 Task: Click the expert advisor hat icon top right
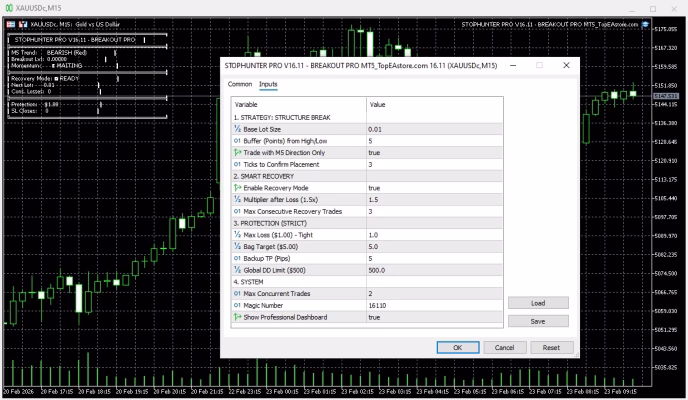point(645,25)
